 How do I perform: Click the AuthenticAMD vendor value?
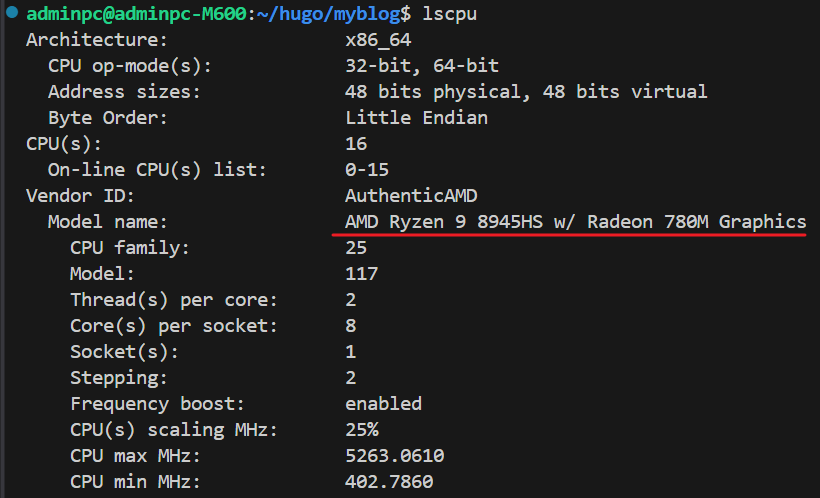click(411, 196)
